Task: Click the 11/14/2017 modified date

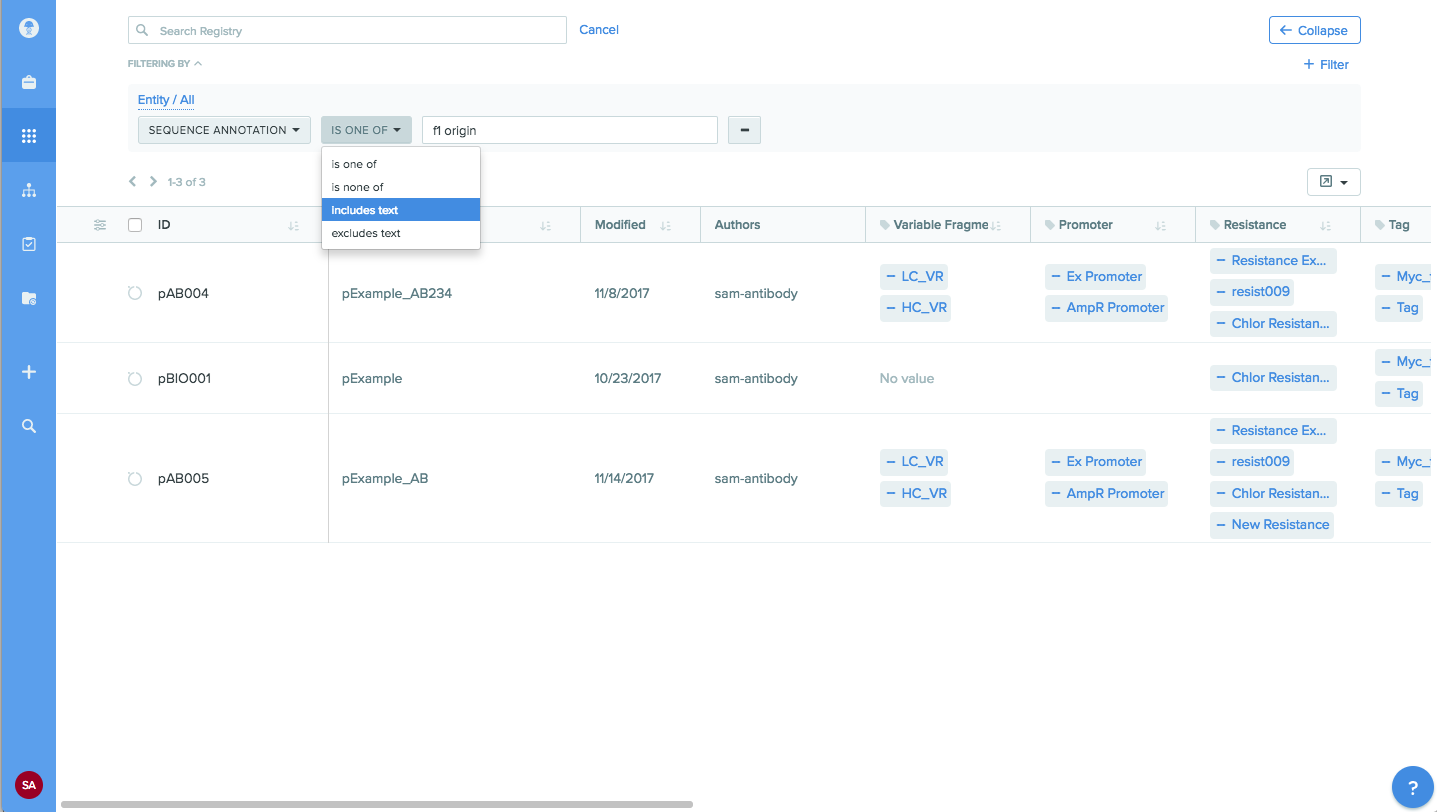Action: (624, 479)
